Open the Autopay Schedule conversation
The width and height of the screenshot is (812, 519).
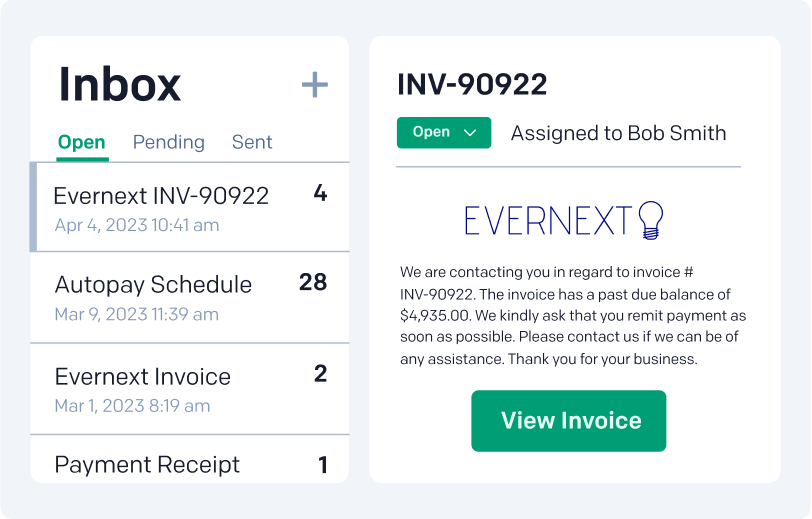pyautogui.click(x=190, y=297)
